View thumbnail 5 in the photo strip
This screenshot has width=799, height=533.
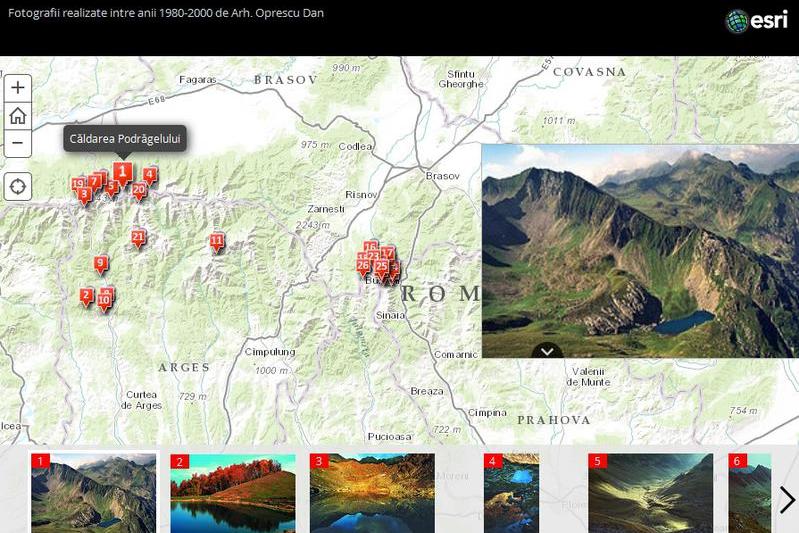point(650,493)
